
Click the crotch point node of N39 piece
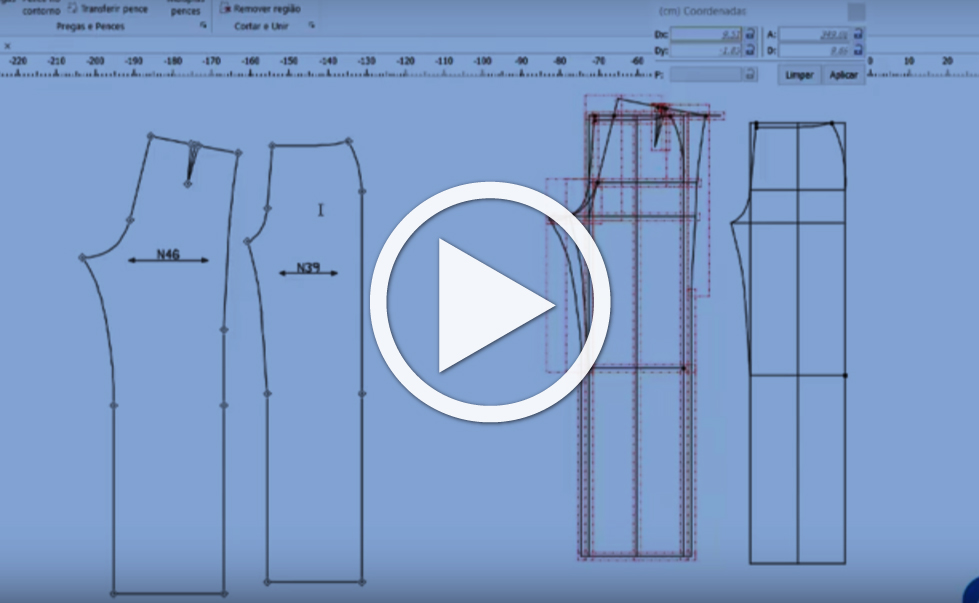247,240
